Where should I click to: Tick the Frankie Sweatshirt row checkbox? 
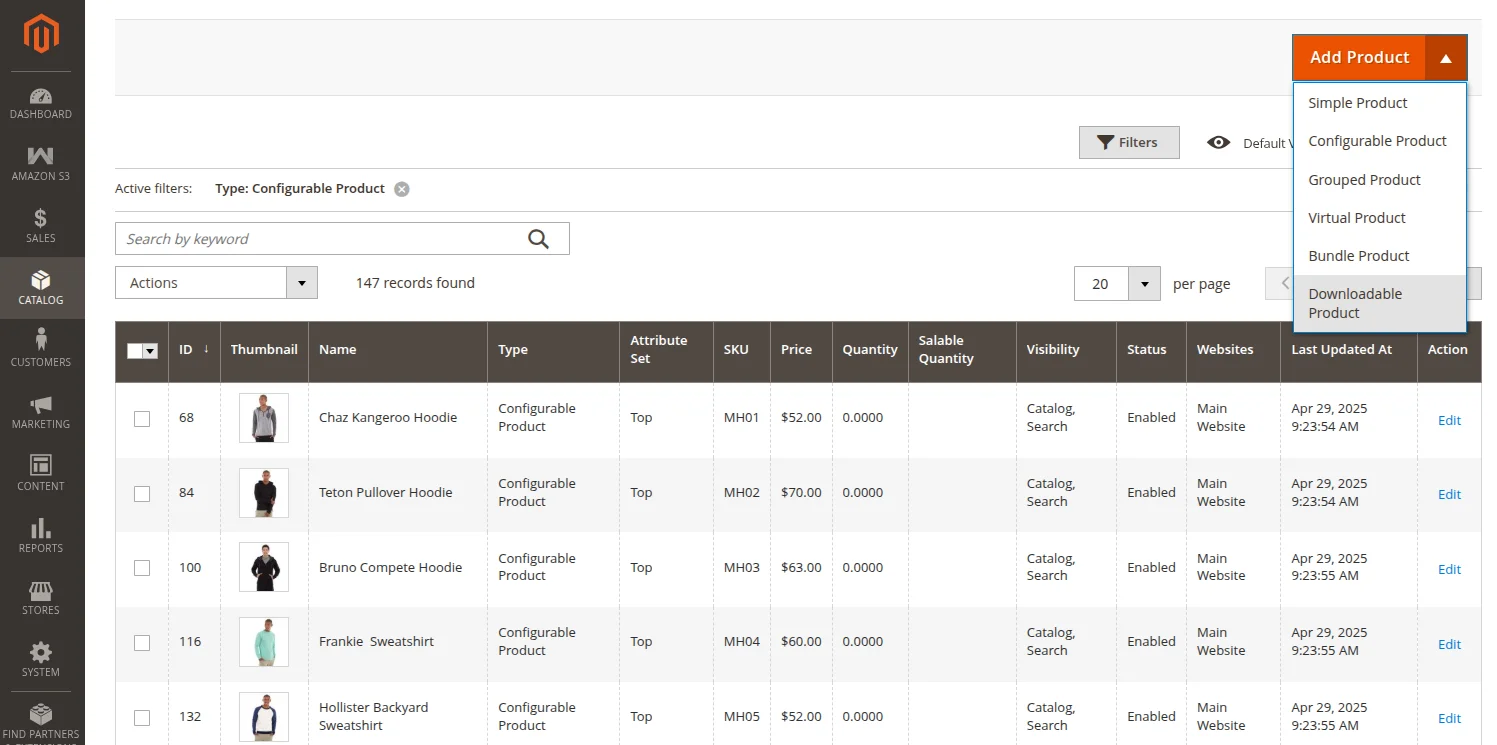142,643
